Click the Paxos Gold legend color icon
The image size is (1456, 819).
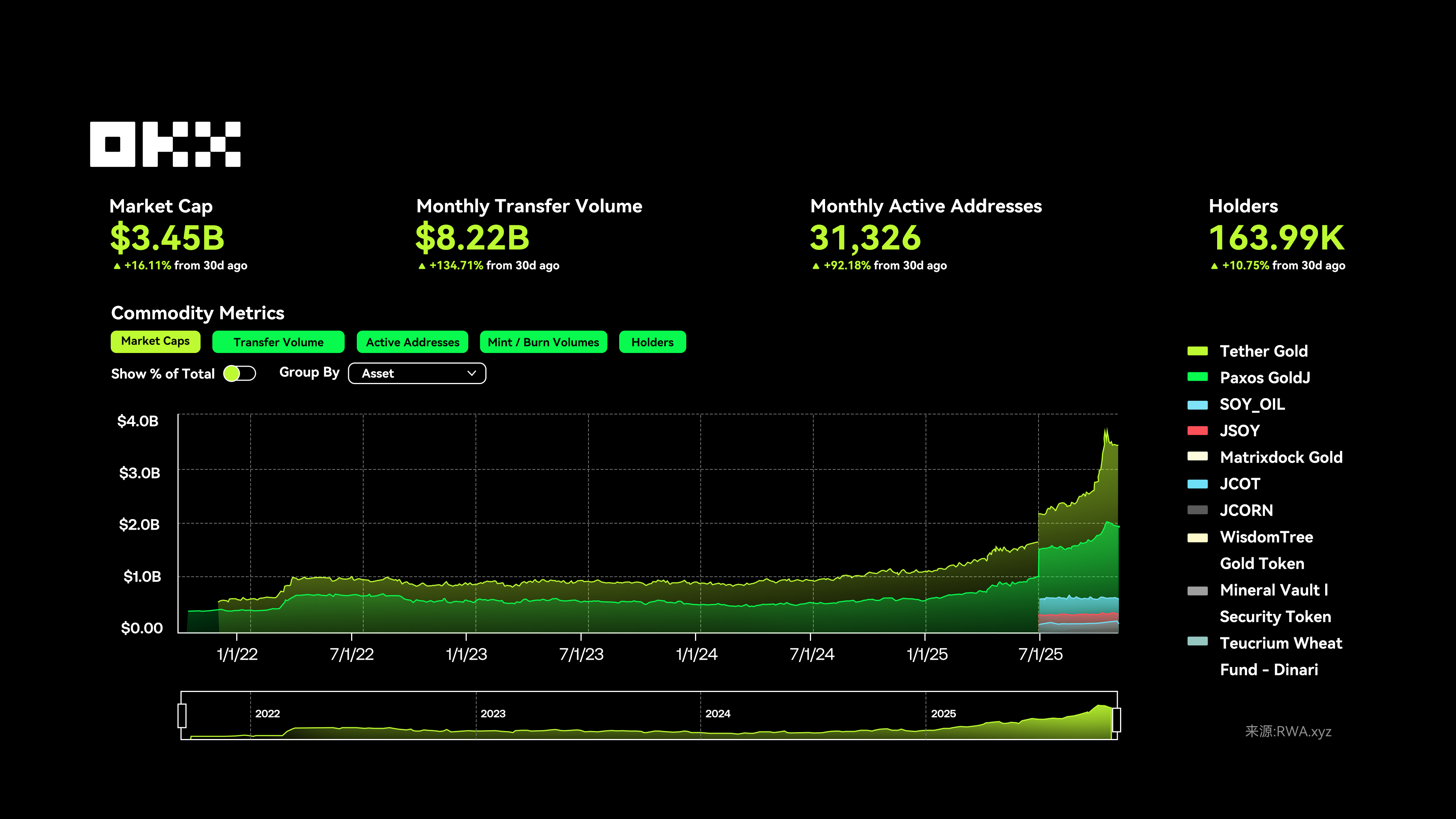1197,377
